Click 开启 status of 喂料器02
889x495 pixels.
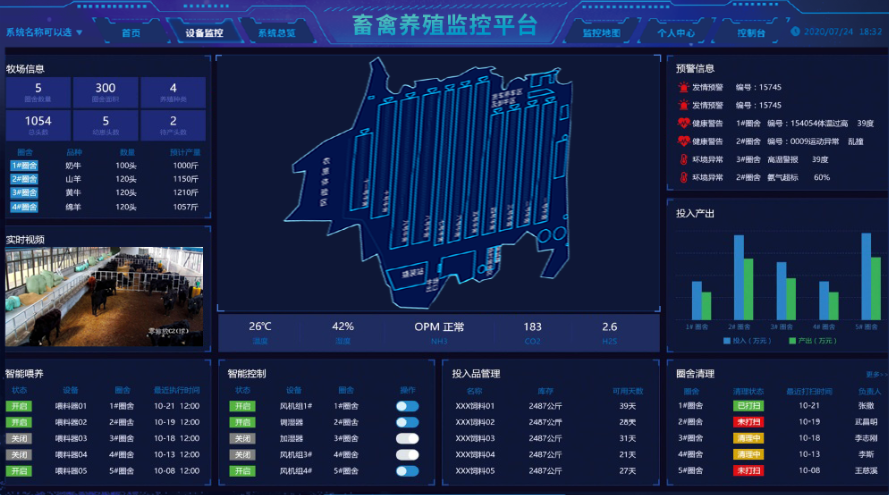(19, 422)
